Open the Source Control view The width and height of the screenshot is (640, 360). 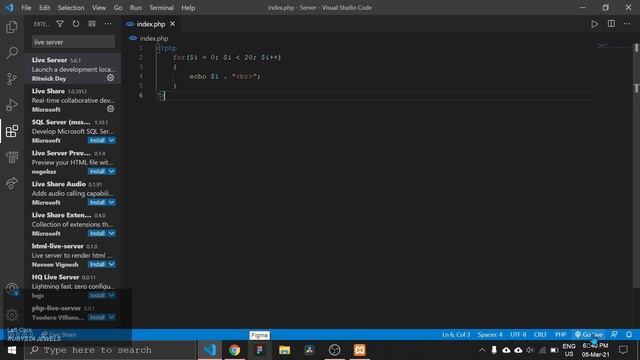coord(12,79)
